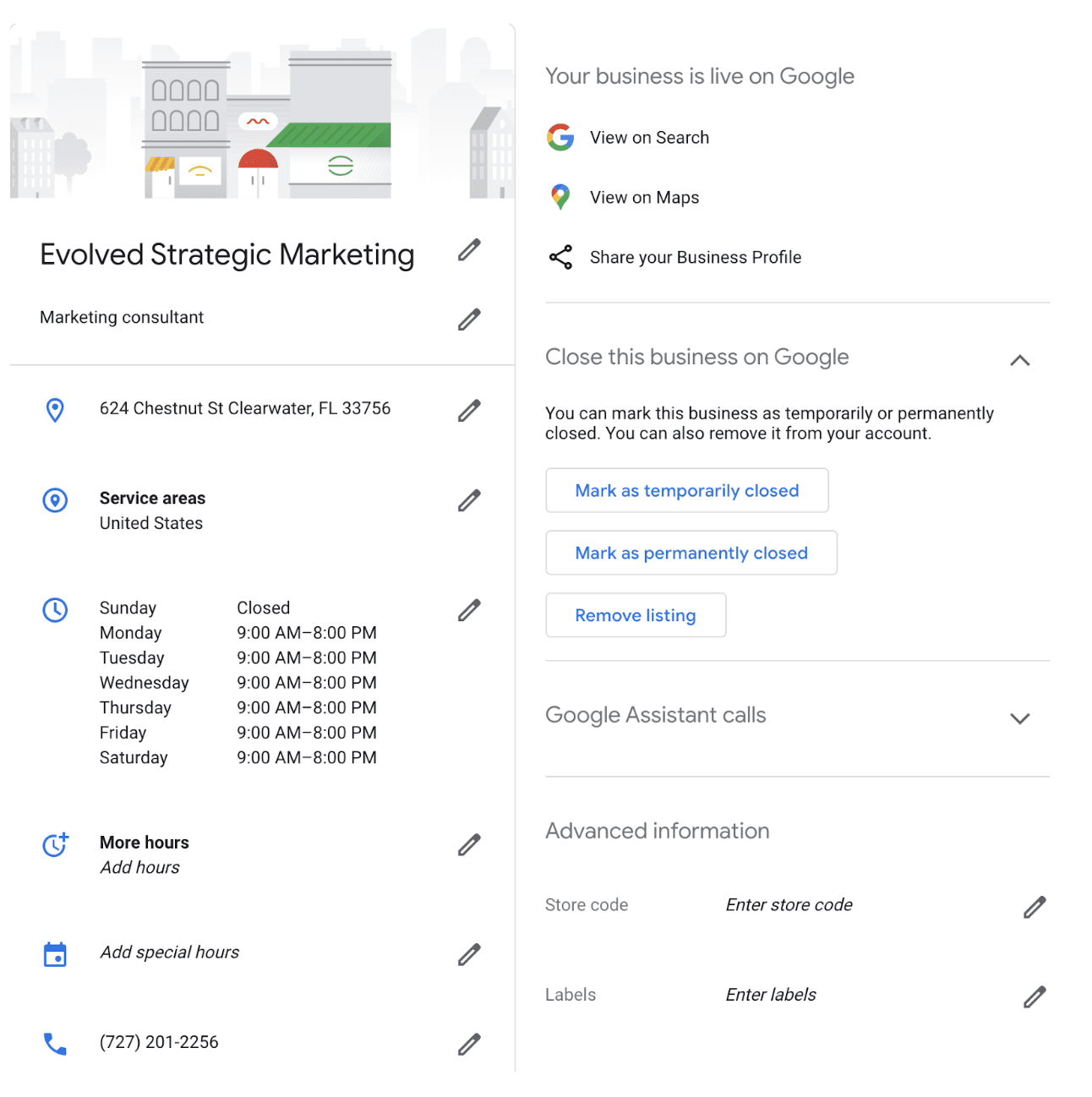Edit the More hours section
The image size is (1092, 1097).
tap(469, 844)
